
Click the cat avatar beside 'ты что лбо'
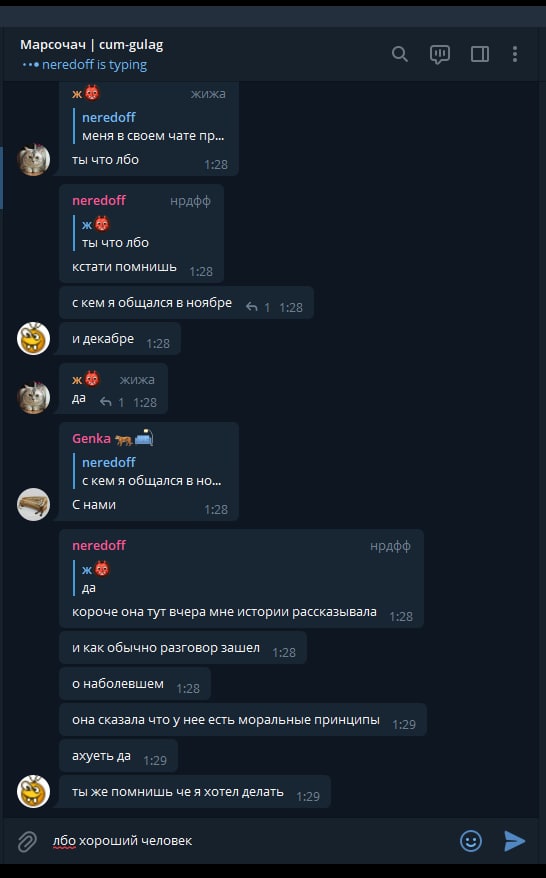[34, 160]
